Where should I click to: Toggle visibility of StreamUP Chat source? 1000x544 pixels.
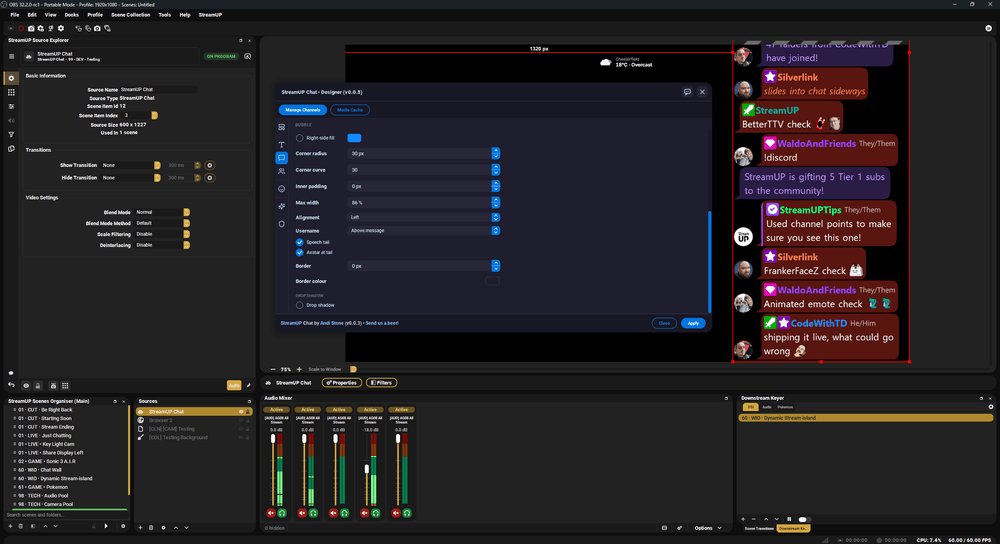241,412
